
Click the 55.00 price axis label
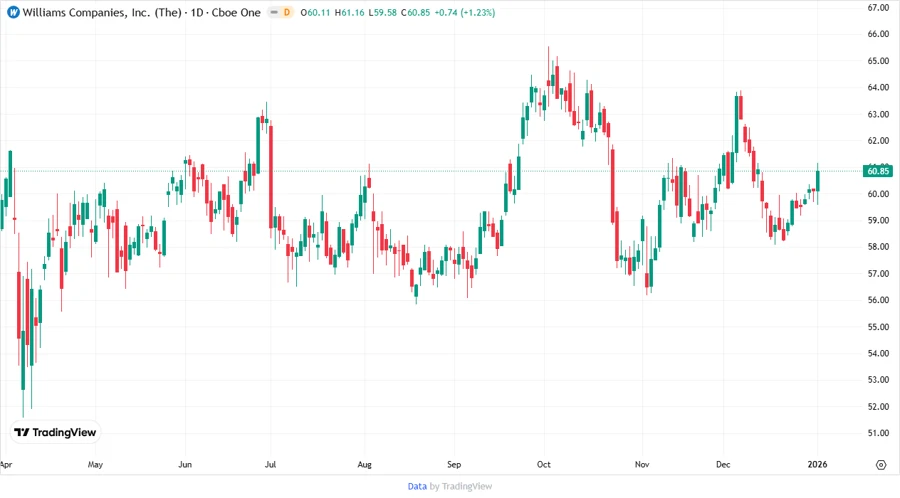(878, 327)
